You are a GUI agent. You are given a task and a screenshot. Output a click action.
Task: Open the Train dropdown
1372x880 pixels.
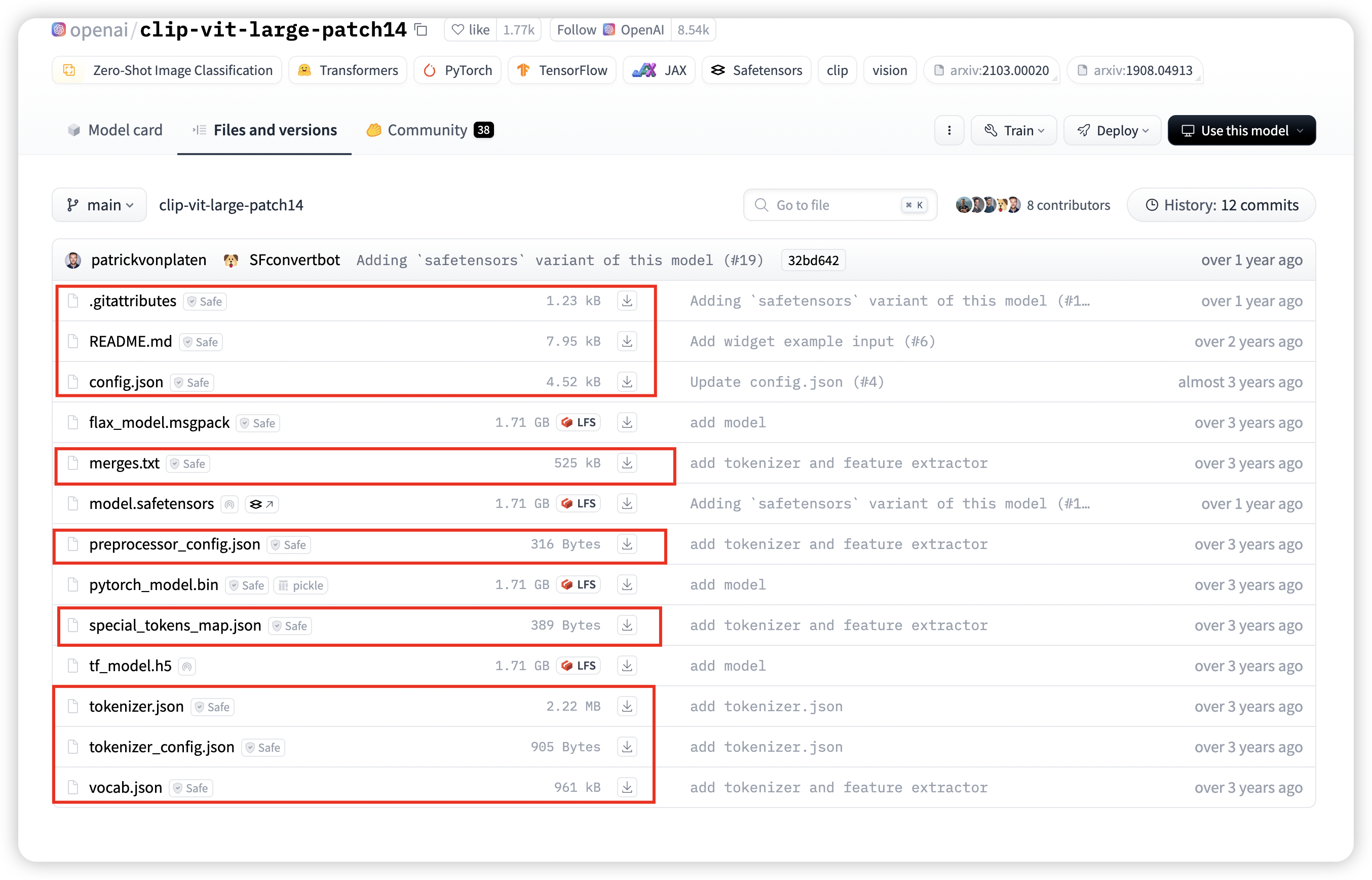point(1014,130)
